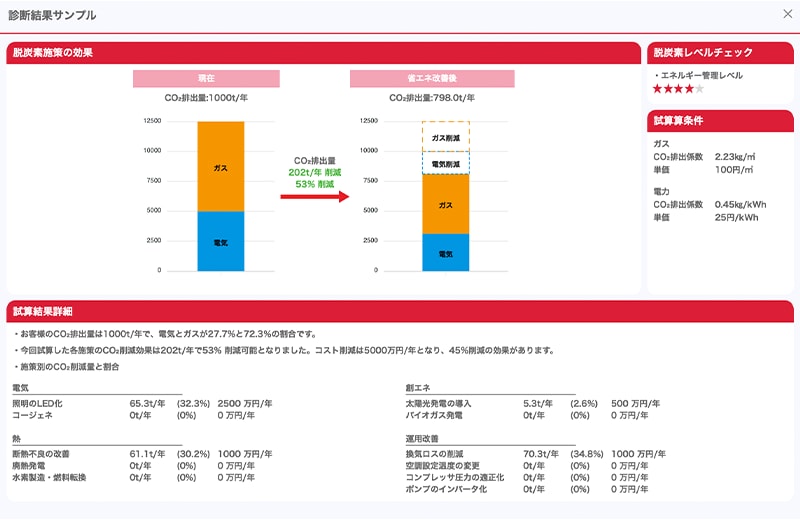Select the 試算条件 header
This screenshot has width=800, height=520.
pyautogui.click(x=720, y=121)
